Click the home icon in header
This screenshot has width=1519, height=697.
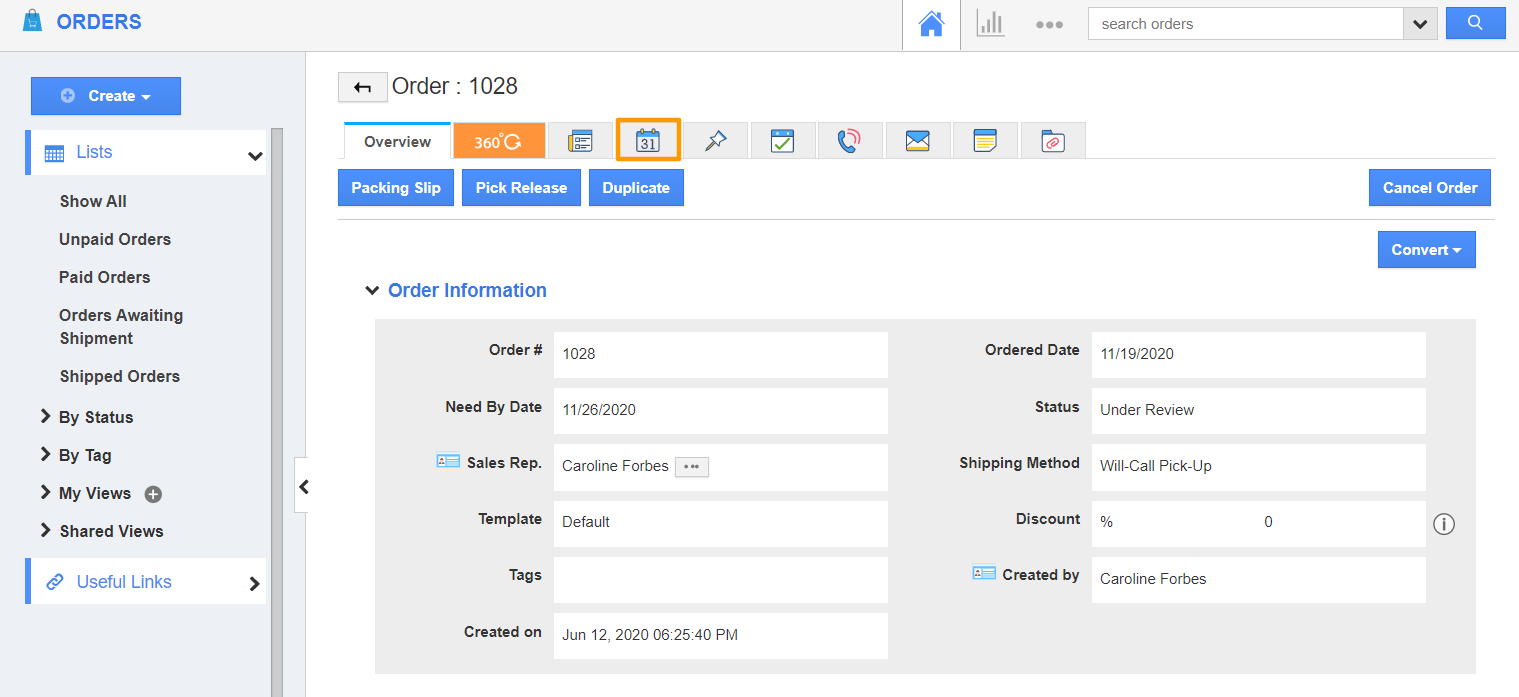click(x=931, y=25)
